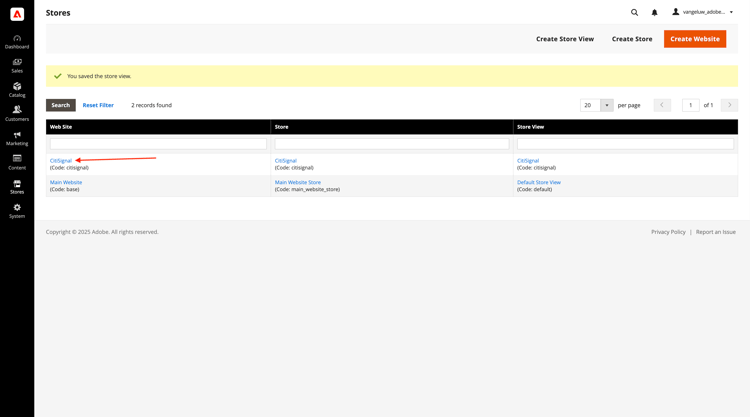
Task: Open the System settings menu
Action: [x=17, y=211]
